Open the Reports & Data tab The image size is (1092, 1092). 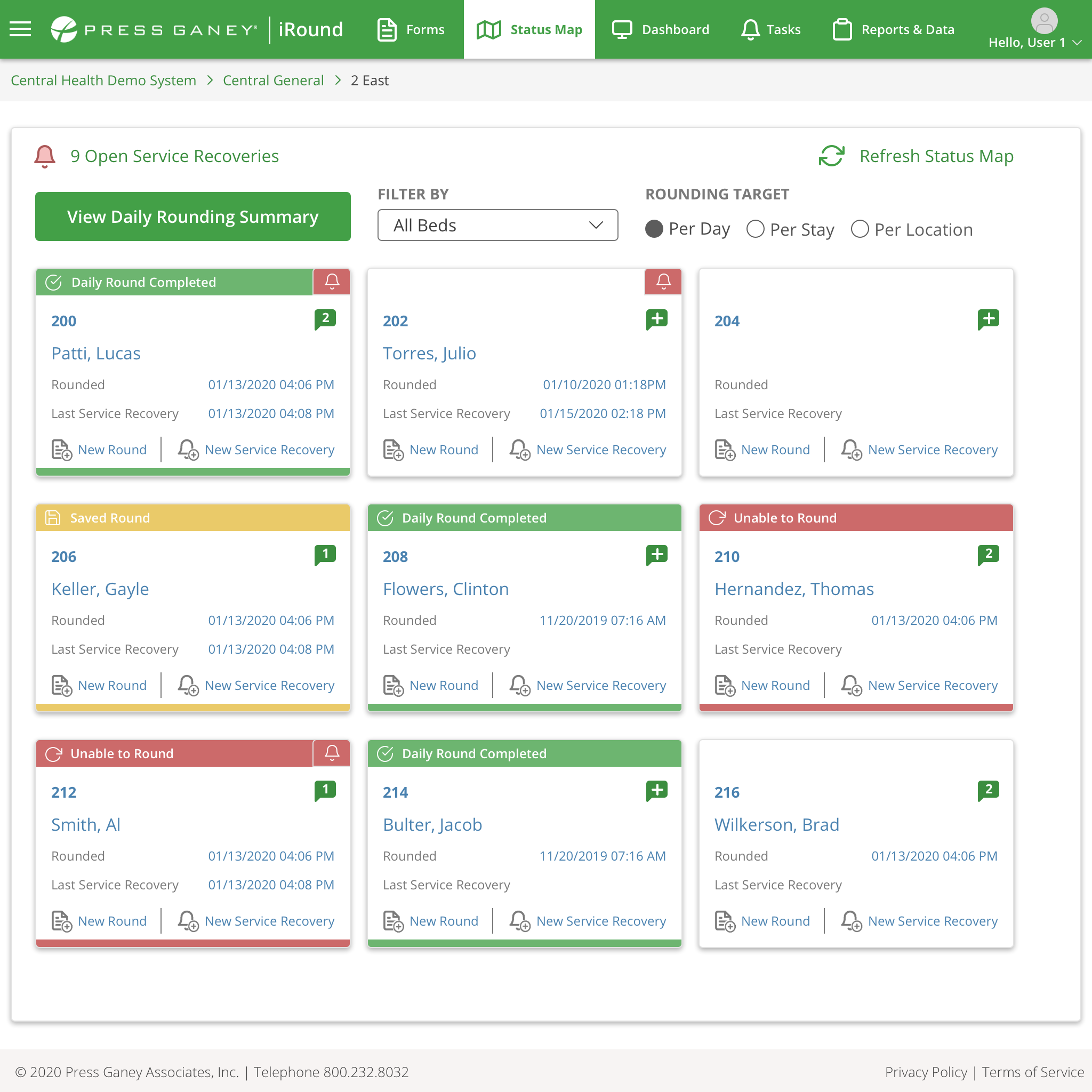click(893, 29)
